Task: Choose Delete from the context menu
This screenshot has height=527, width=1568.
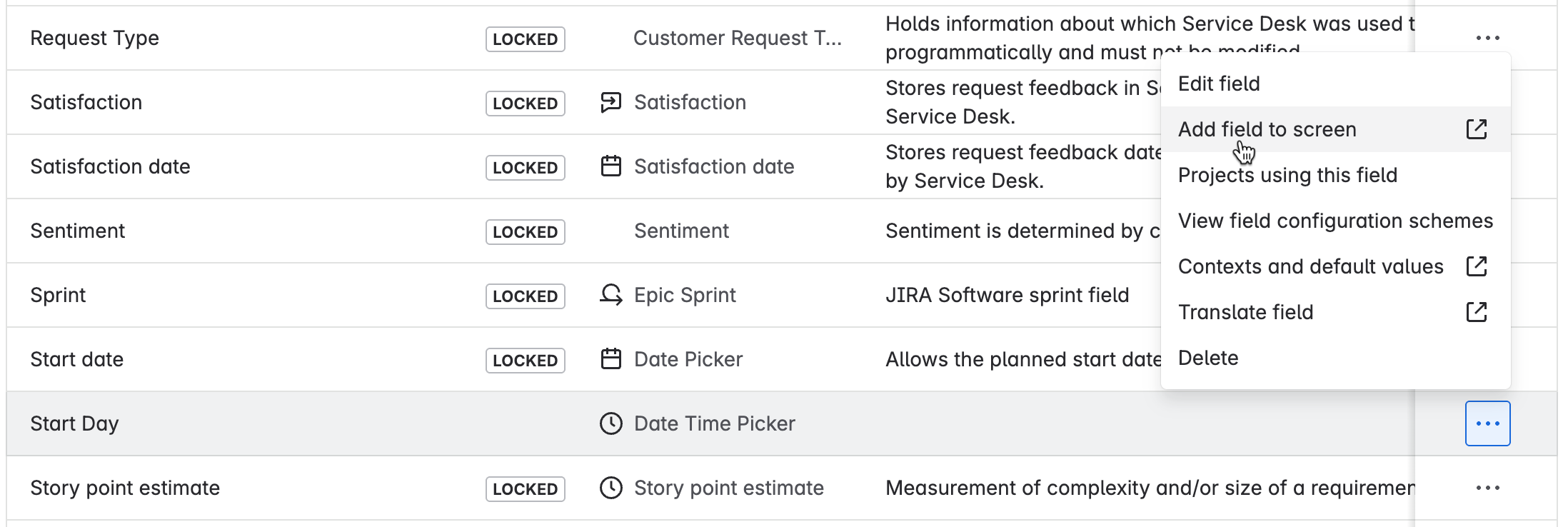Action: 1208,358
